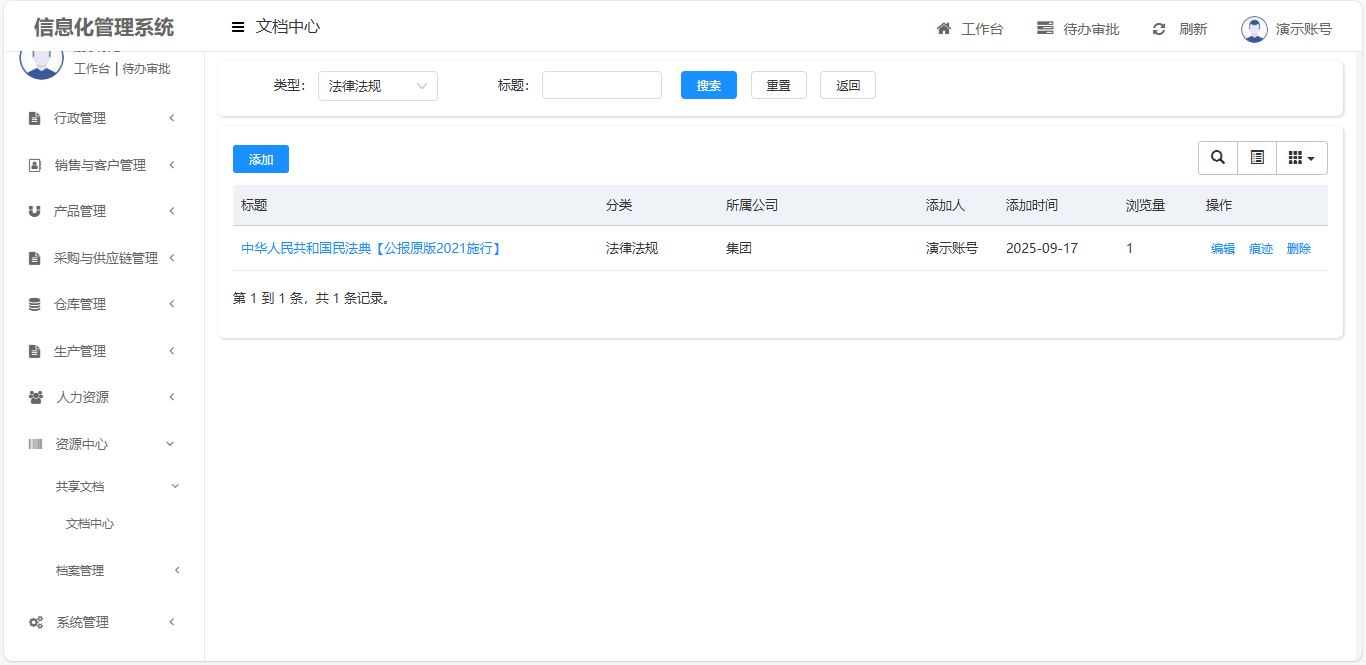Expand the 人力资源 sidebar menu
The image size is (1366, 665).
tap(101, 397)
